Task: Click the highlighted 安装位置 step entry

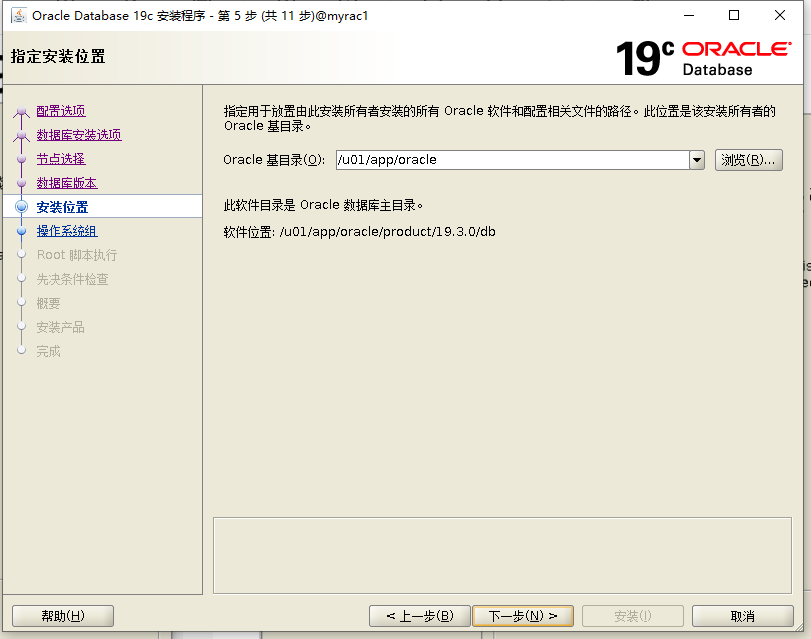Action: (x=62, y=206)
